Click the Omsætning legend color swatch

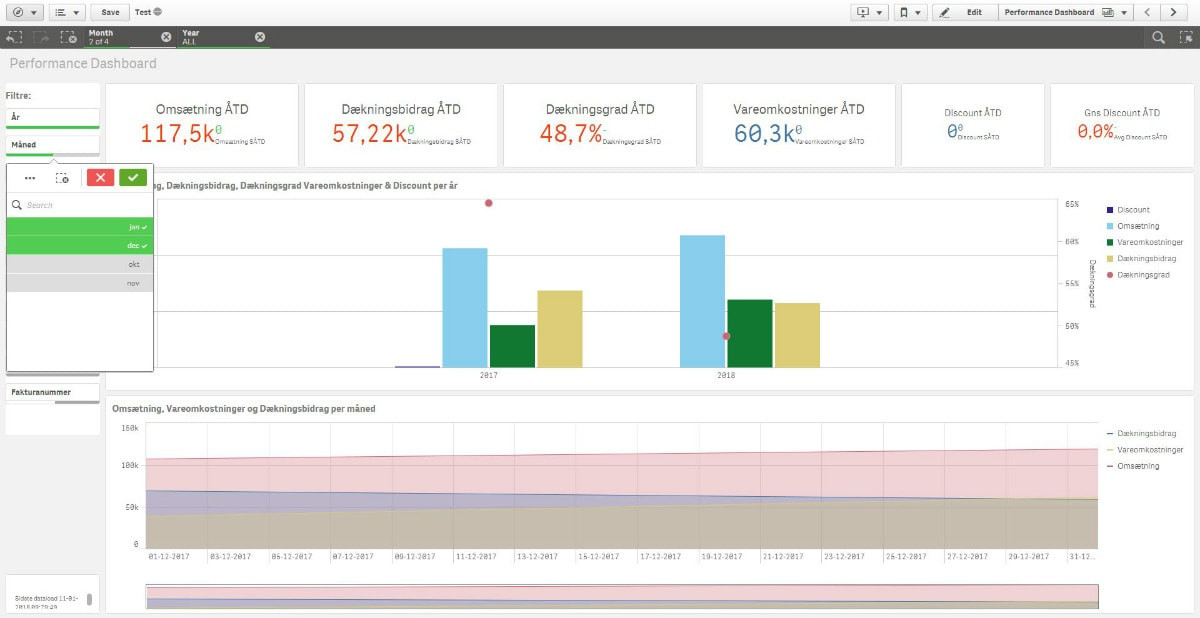1110,226
